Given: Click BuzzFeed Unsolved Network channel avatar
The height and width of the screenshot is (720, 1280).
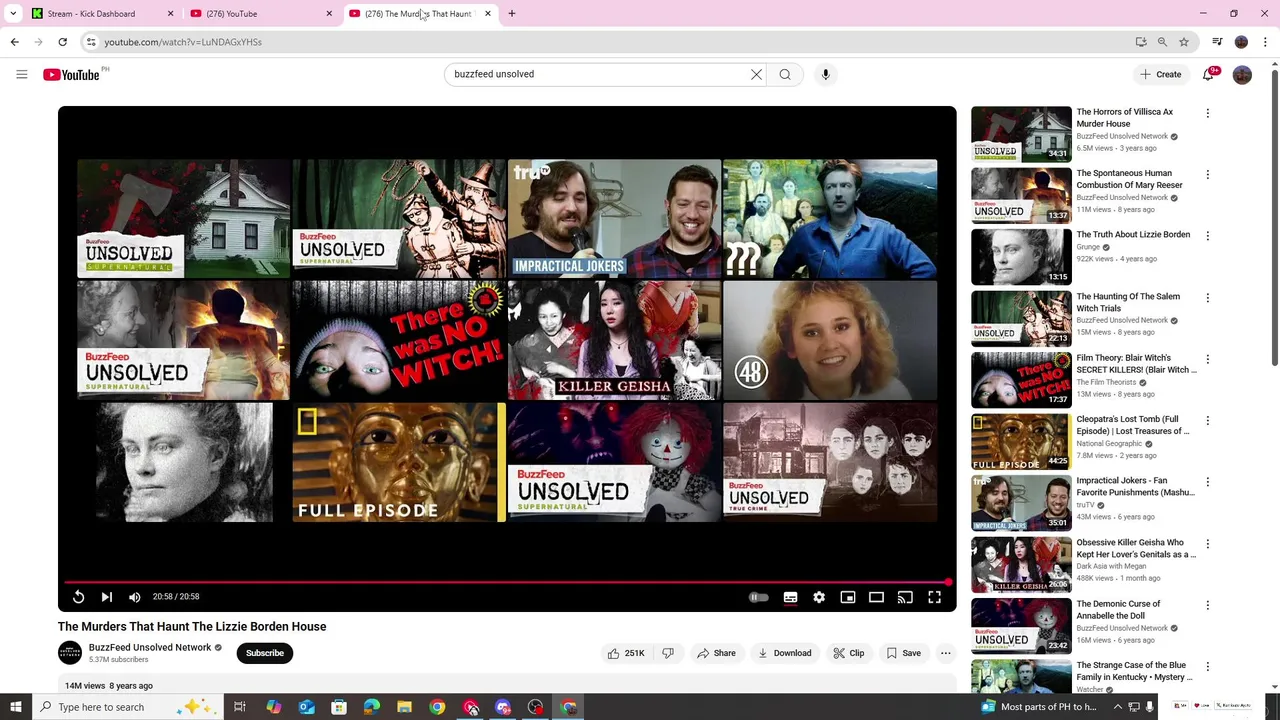Looking at the screenshot, I should click(x=70, y=653).
